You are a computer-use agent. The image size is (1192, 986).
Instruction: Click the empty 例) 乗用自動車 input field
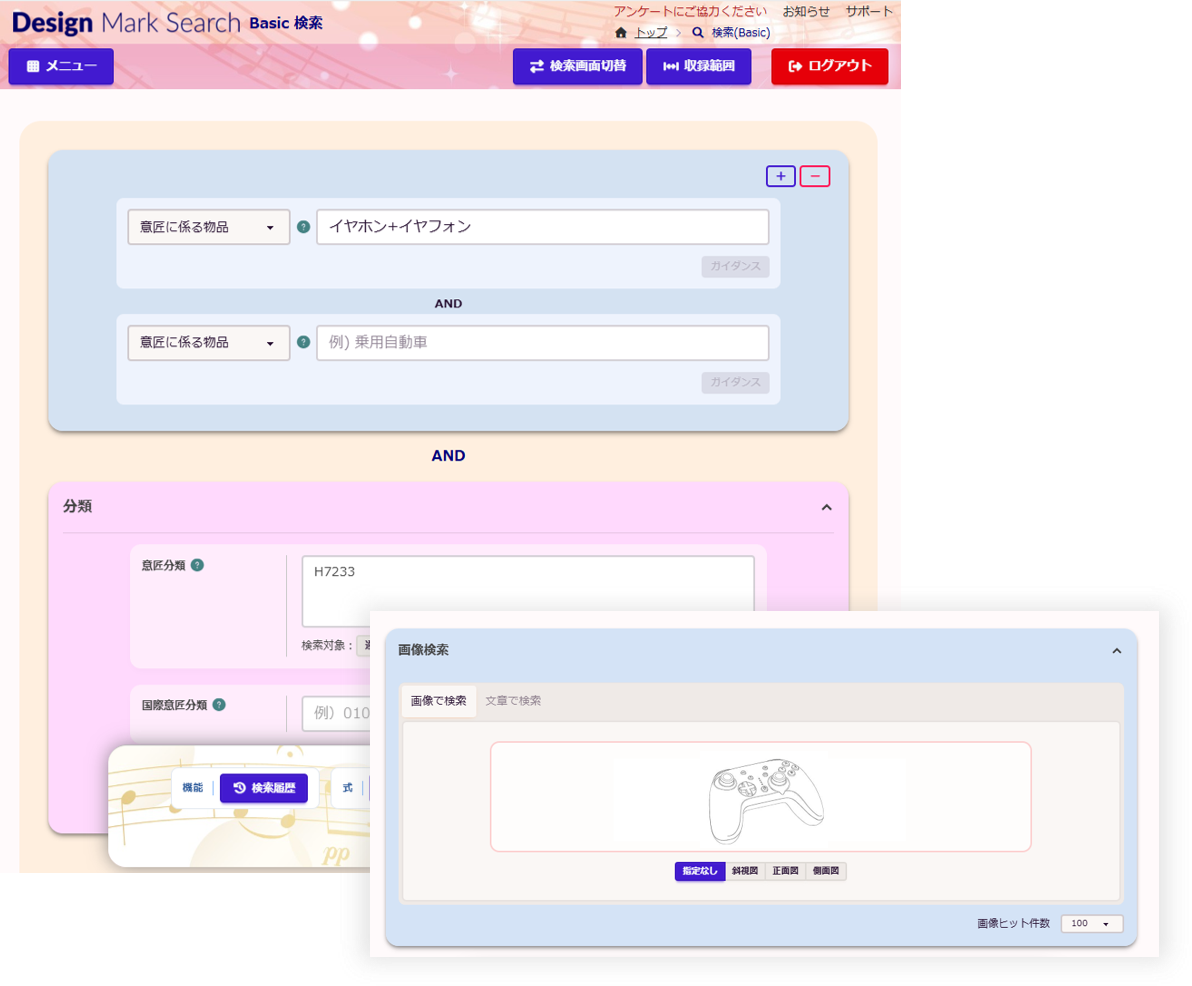(543, 343)
